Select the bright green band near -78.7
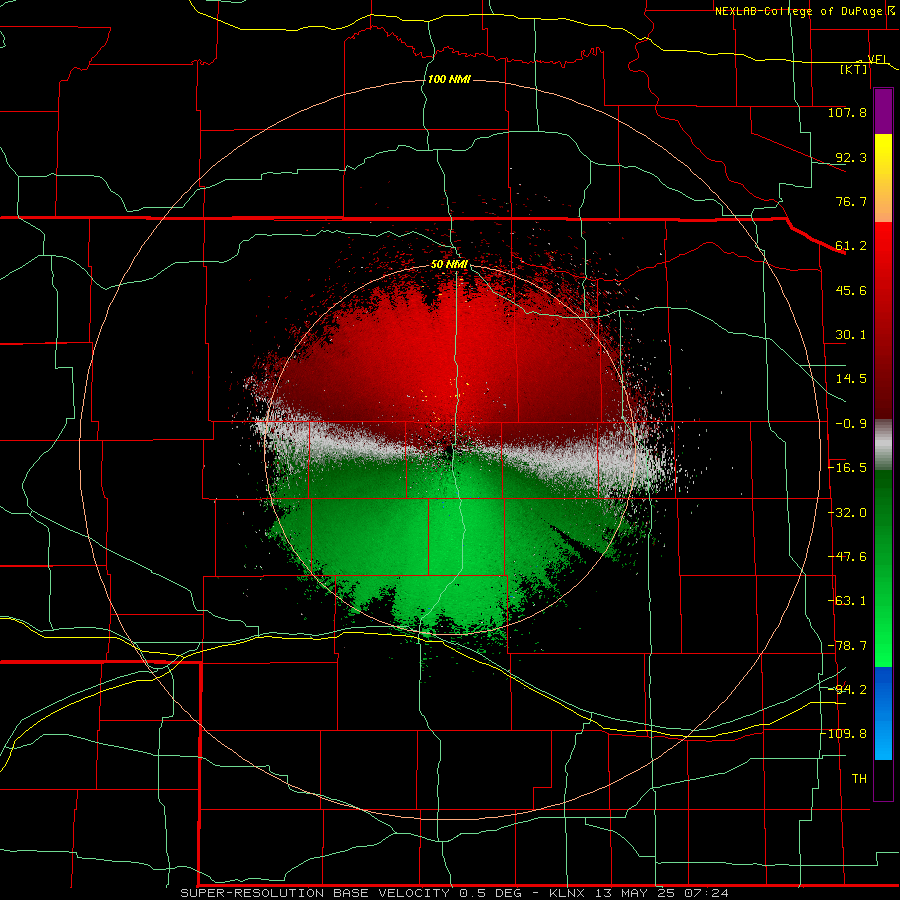The width and height of the screenshot is (900, 900). (x=883, y=646)
